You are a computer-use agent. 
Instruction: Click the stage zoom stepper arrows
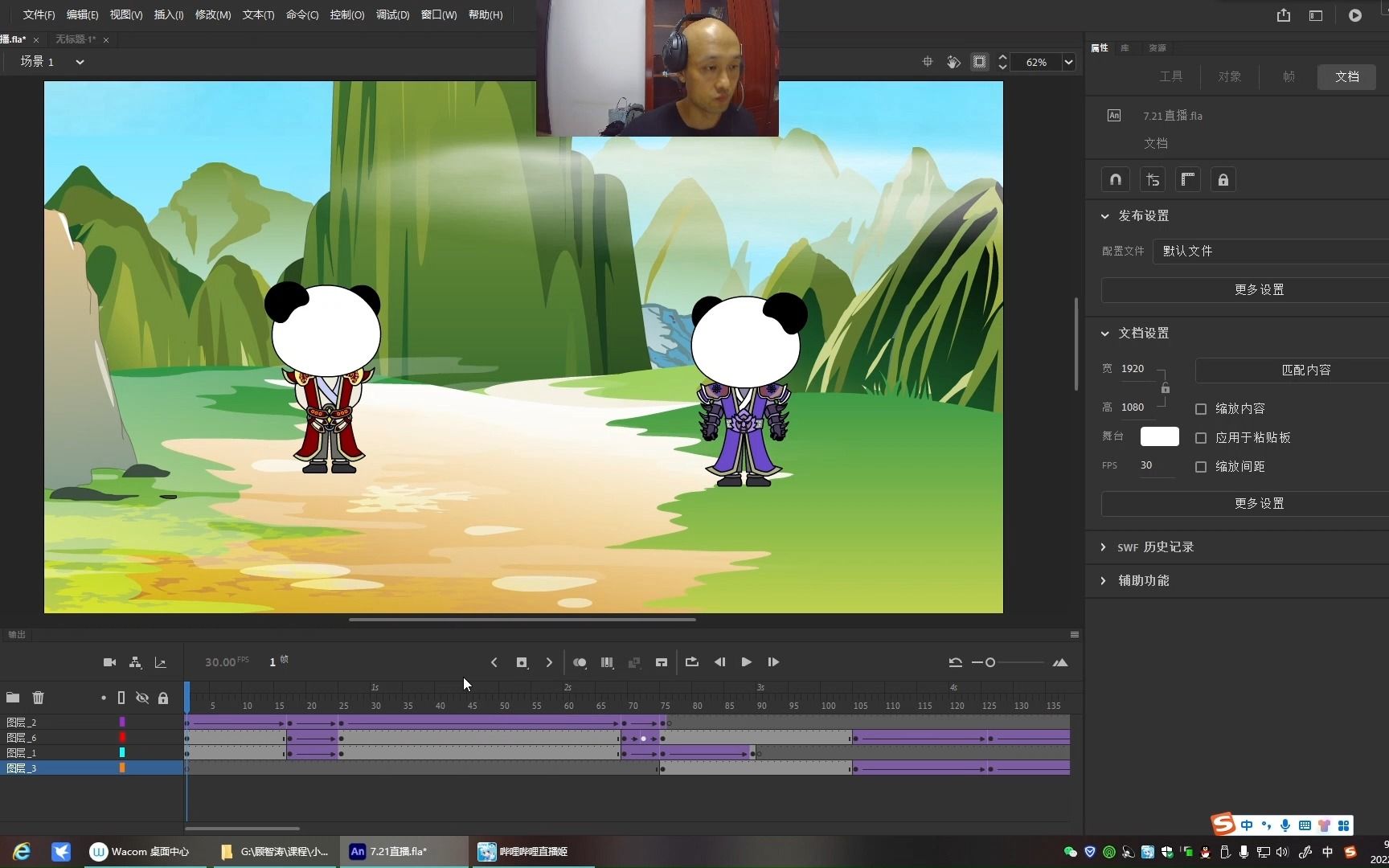[1002, 62]
